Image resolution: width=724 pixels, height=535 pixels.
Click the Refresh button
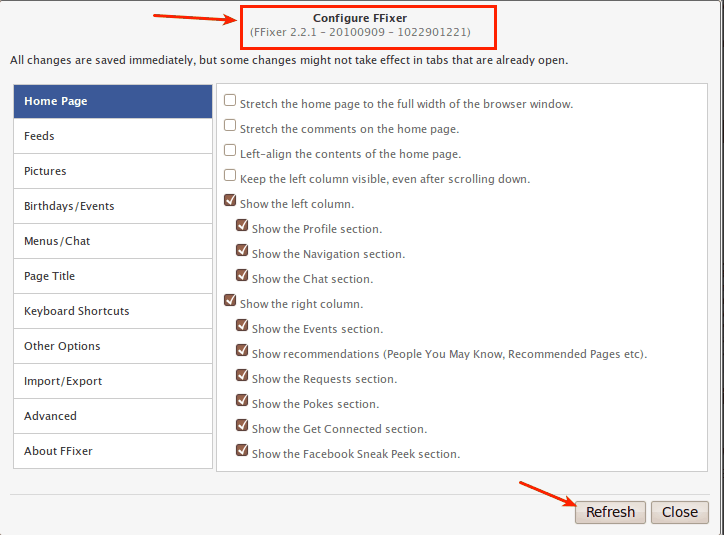(610, 512)
